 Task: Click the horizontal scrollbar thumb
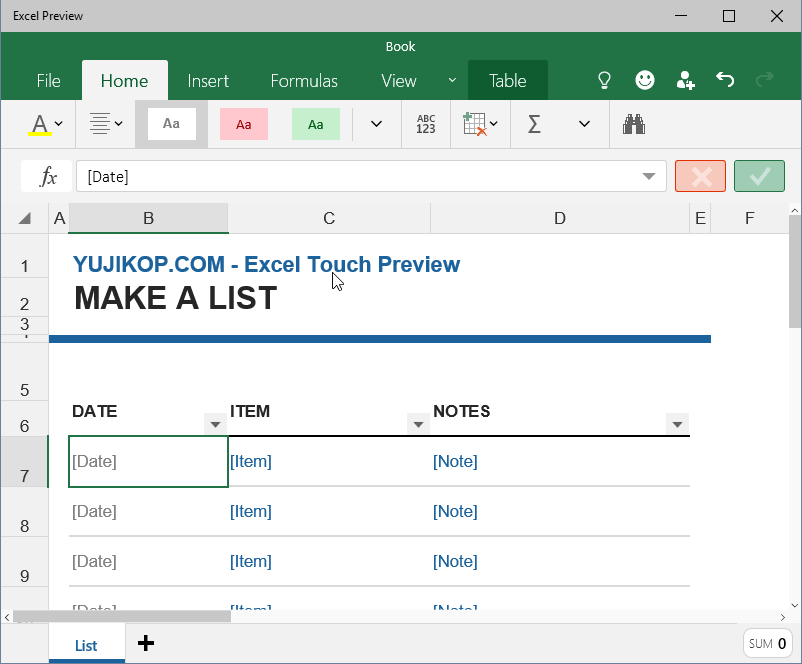[x=122, y=617]
